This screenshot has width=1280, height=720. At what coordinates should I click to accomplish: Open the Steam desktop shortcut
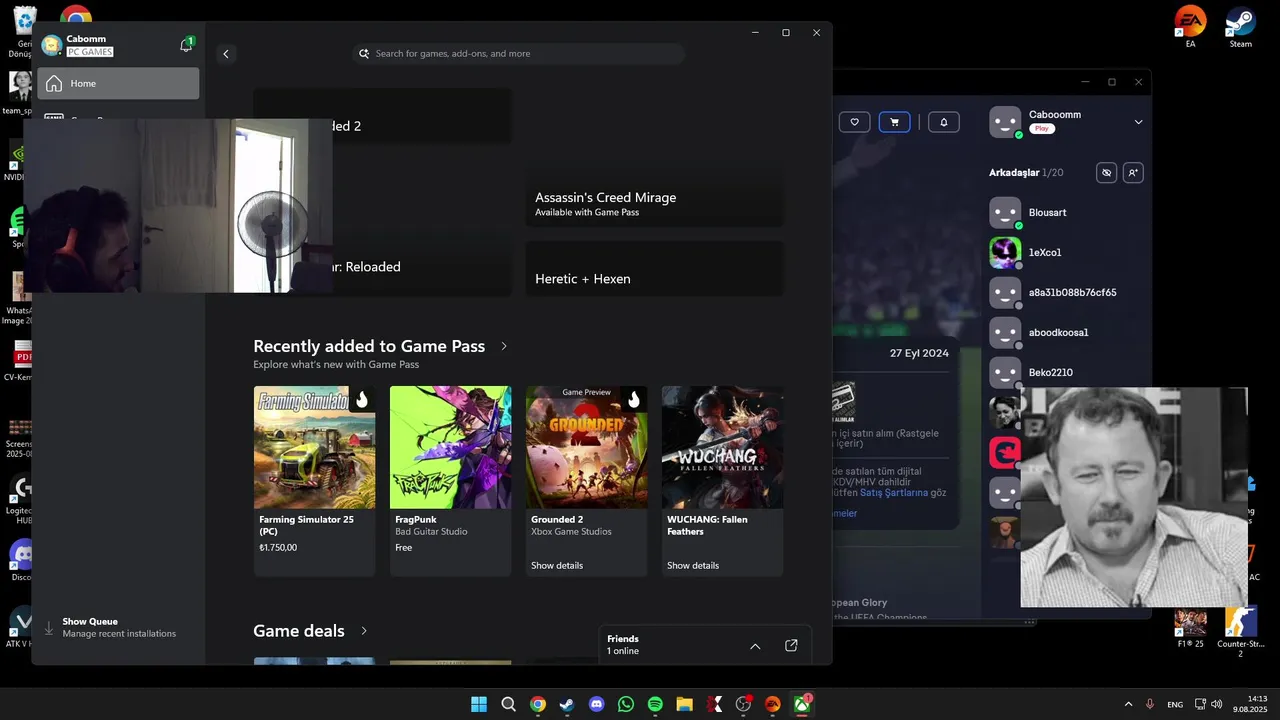coord(1240,27)
